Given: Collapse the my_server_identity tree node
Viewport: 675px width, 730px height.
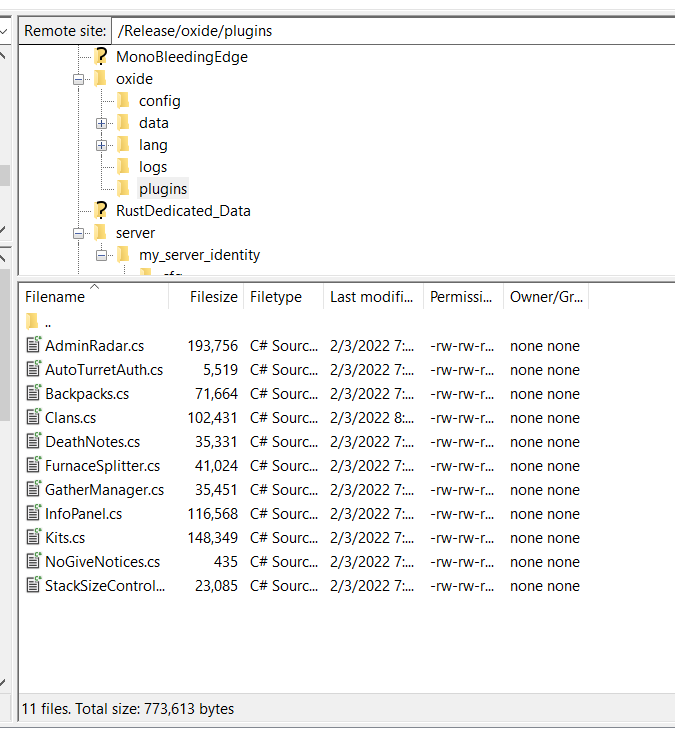Looking at the screenshot, I should click(101, 255).
